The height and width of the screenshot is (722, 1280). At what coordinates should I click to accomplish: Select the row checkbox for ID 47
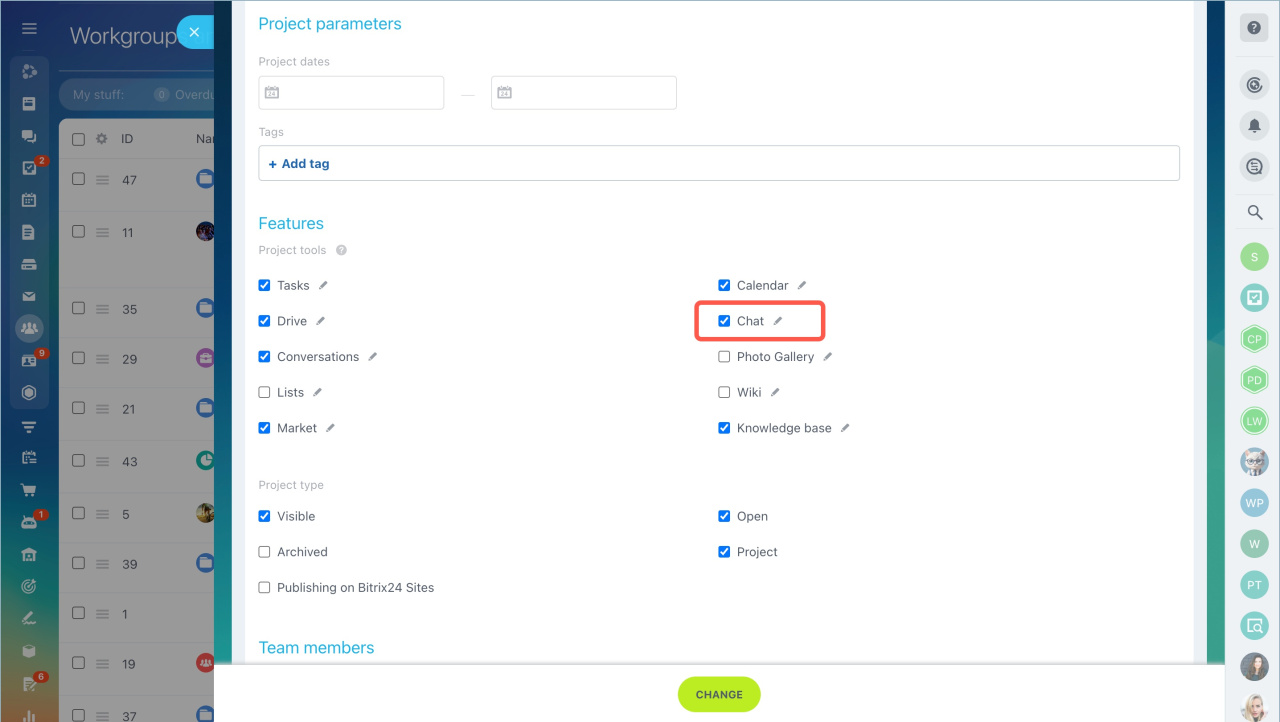point(79,179)
